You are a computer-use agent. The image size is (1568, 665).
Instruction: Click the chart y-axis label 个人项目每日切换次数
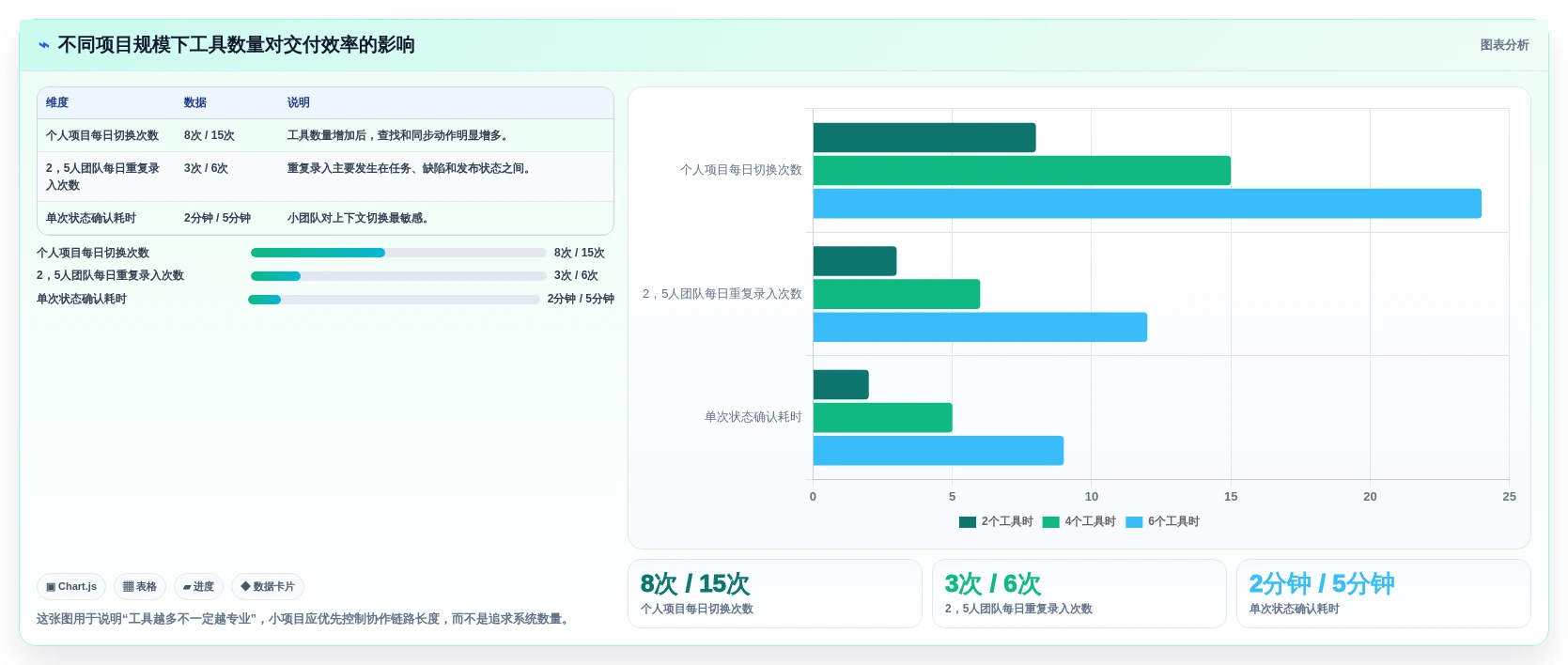(x=741, y=170)
